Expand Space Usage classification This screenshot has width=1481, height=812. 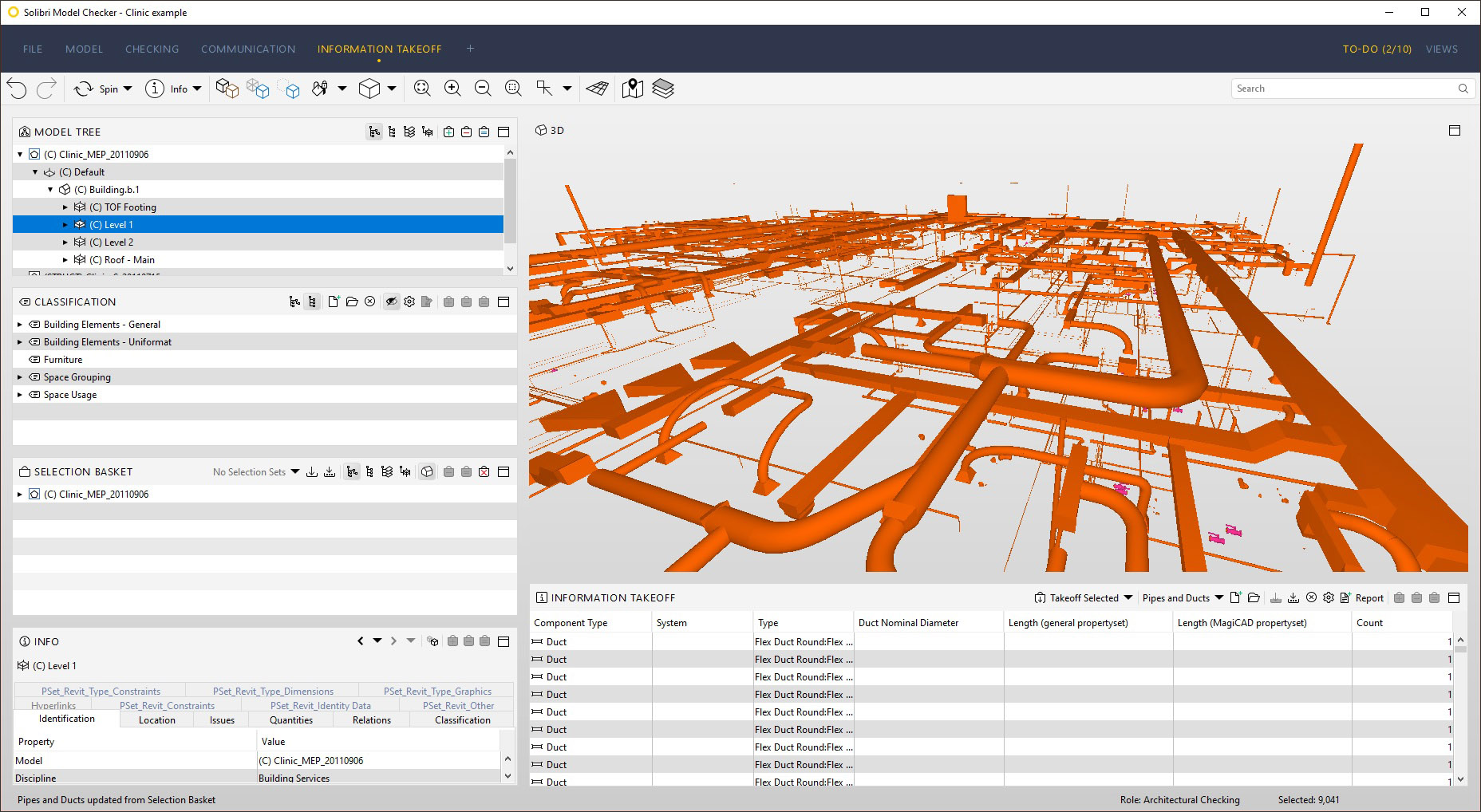point(20,395)
